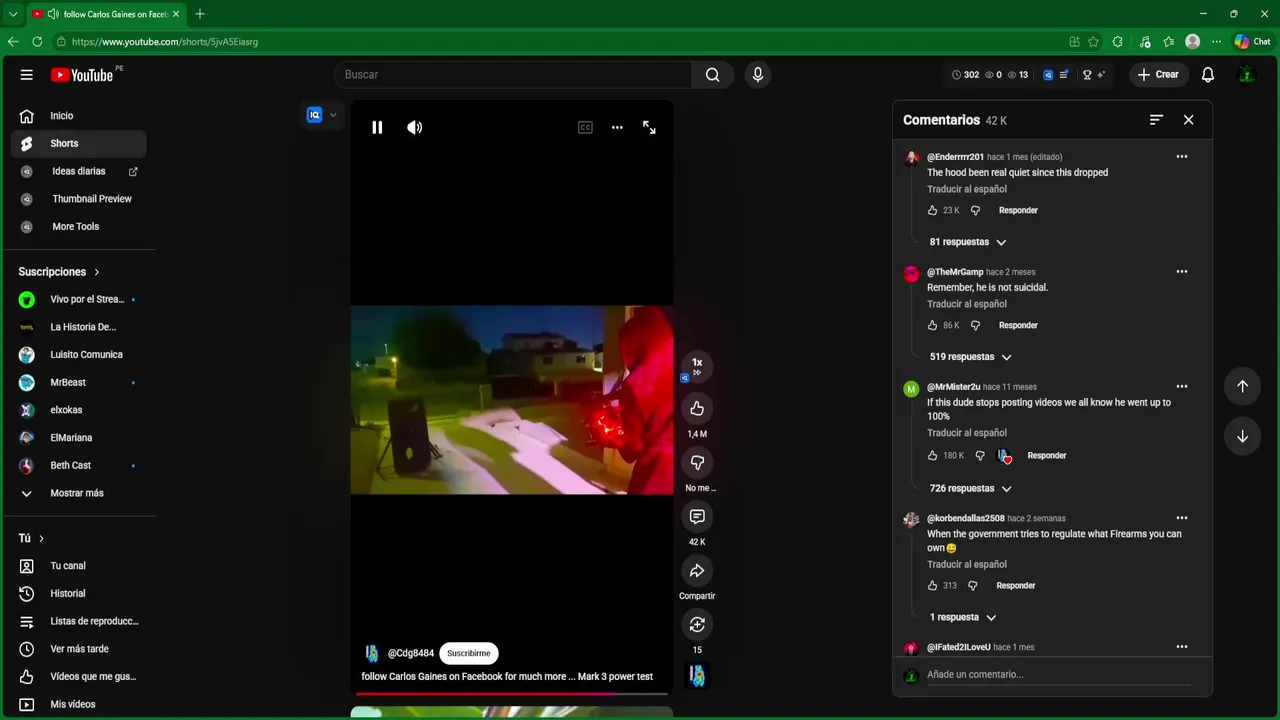This screenshot has height=720, width=1280.
Task: Expand 519 respuestas thread
Action: [x=971, y=357]
